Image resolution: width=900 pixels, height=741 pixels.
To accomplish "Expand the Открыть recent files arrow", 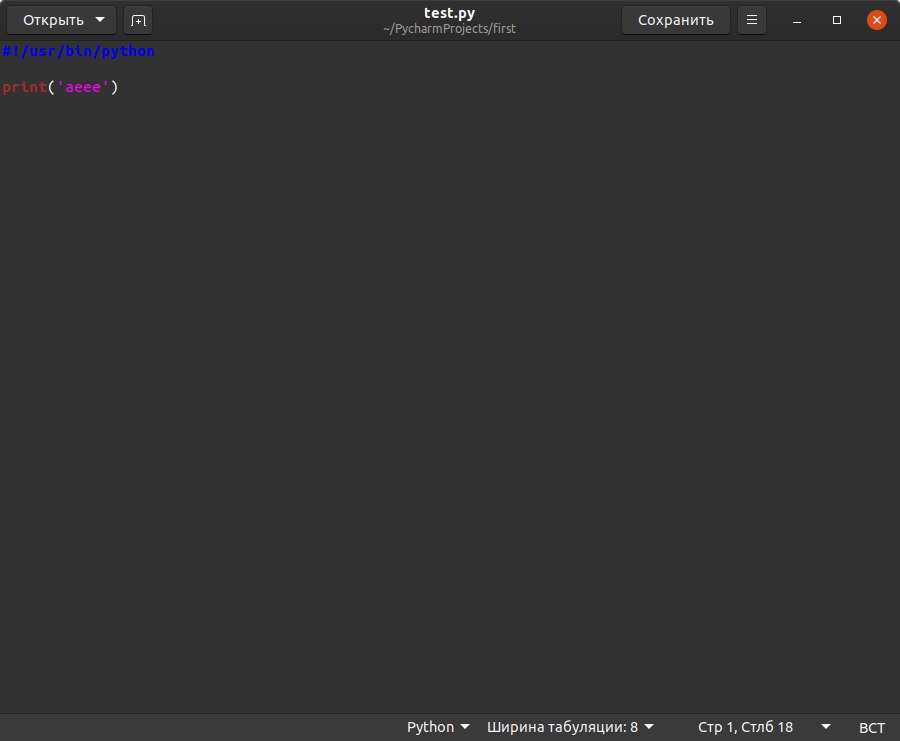I will [x=100, y=20].
